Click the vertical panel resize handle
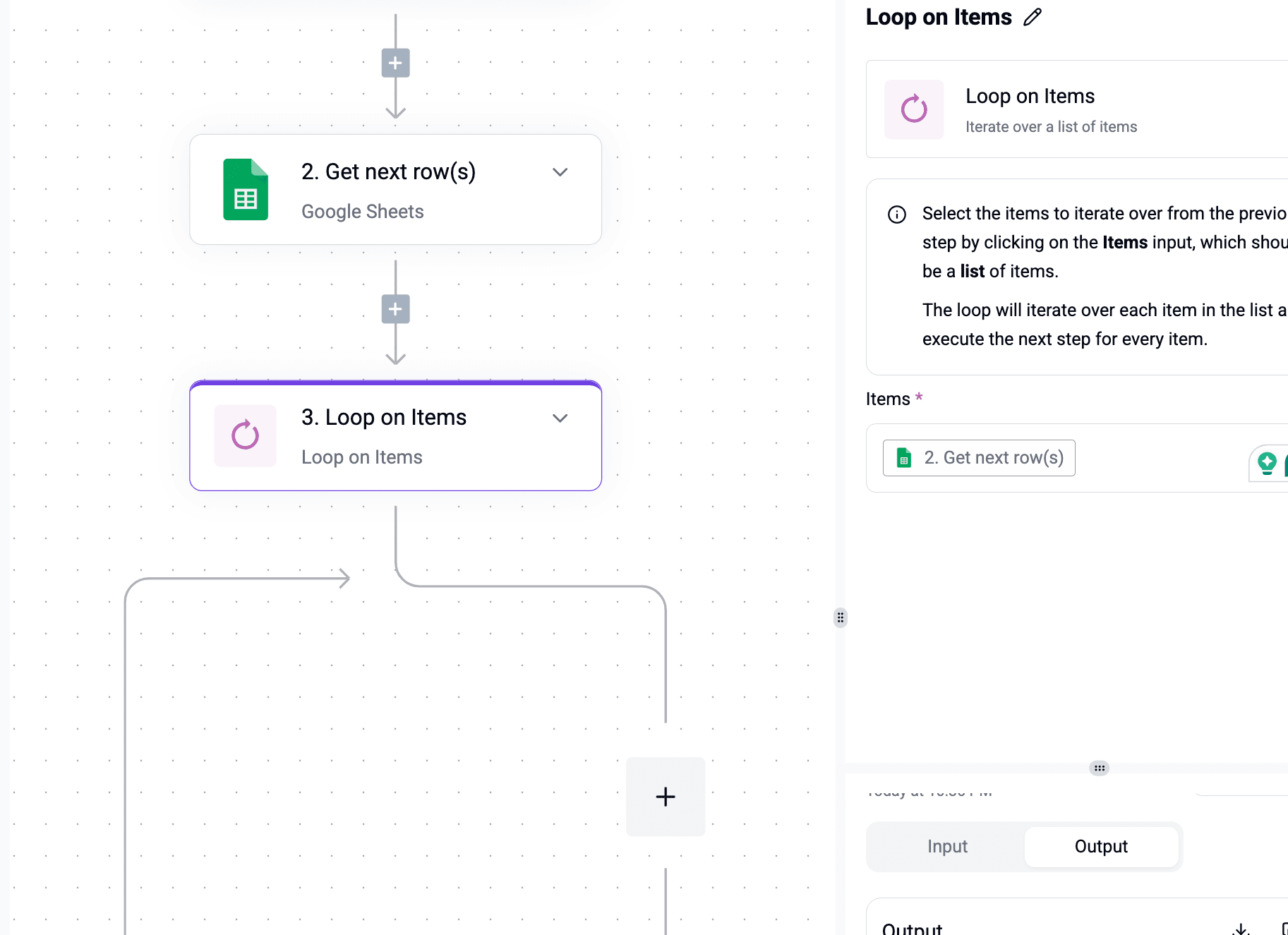1288x935 pixels. (x=840, y=618)
